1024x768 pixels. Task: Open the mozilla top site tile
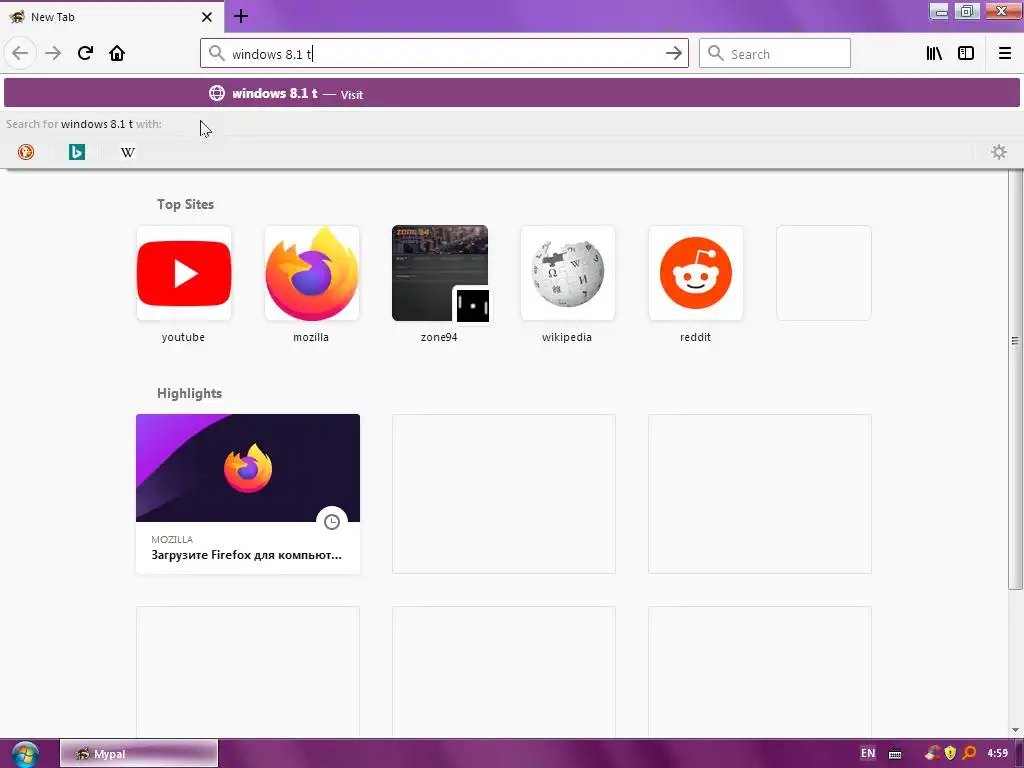tap(312, 273)
